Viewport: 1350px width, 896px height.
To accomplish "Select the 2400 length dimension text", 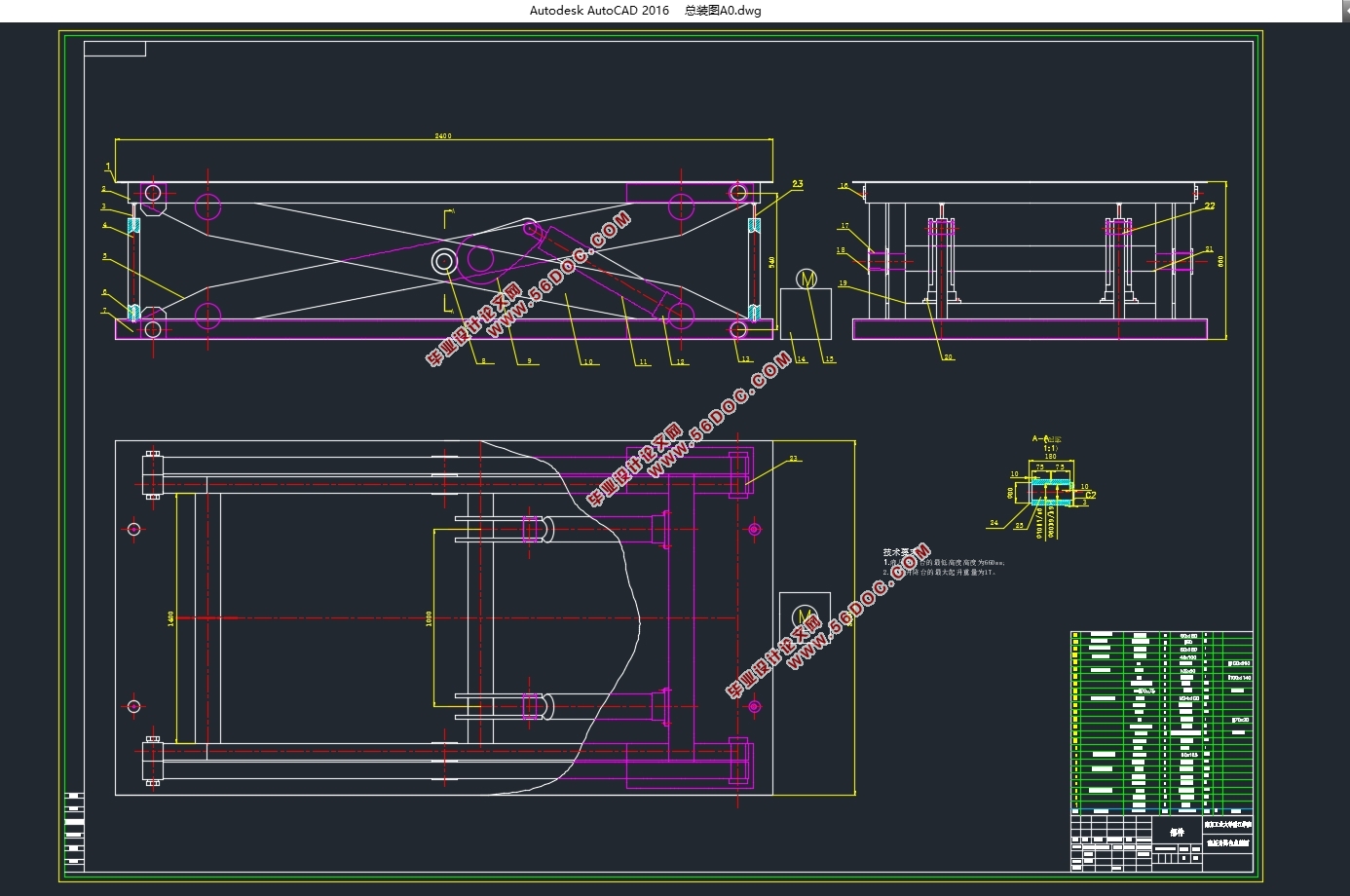I will 443,136.
